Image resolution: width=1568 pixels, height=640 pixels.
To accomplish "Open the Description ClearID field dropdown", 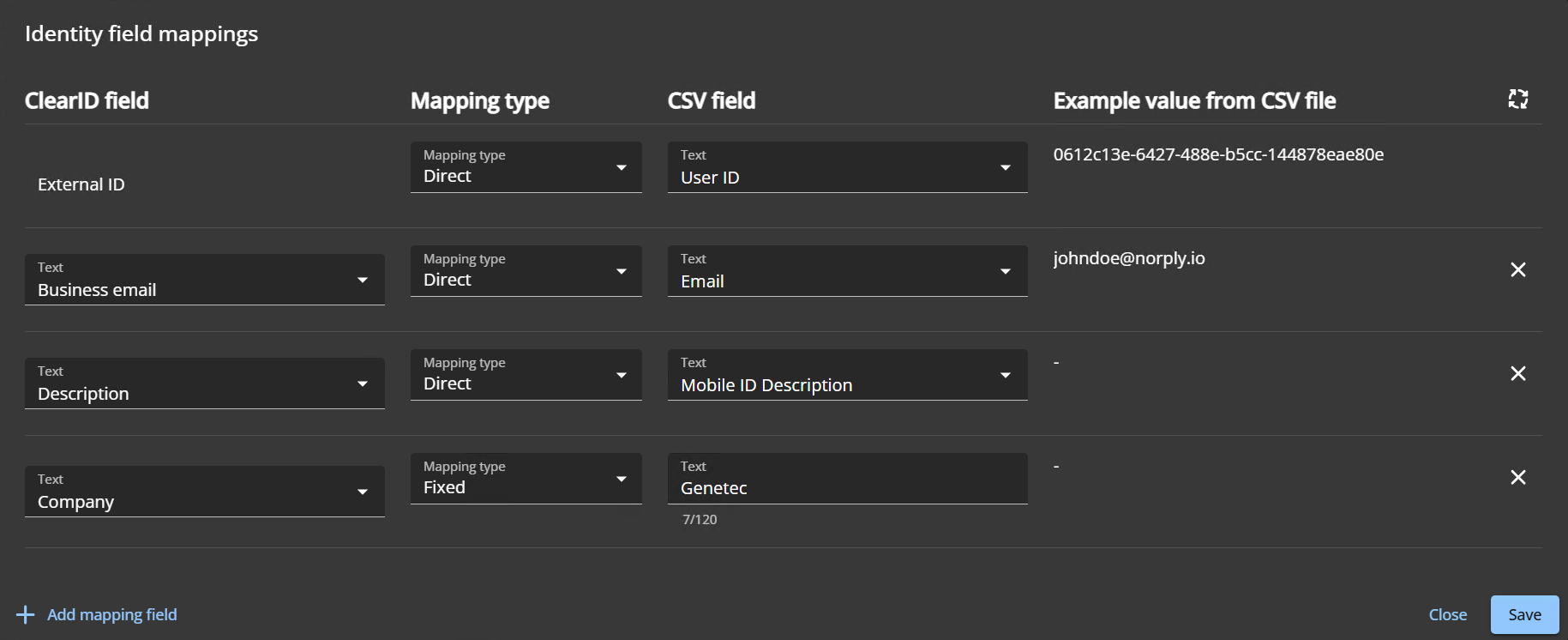I will tap(204, 383).
